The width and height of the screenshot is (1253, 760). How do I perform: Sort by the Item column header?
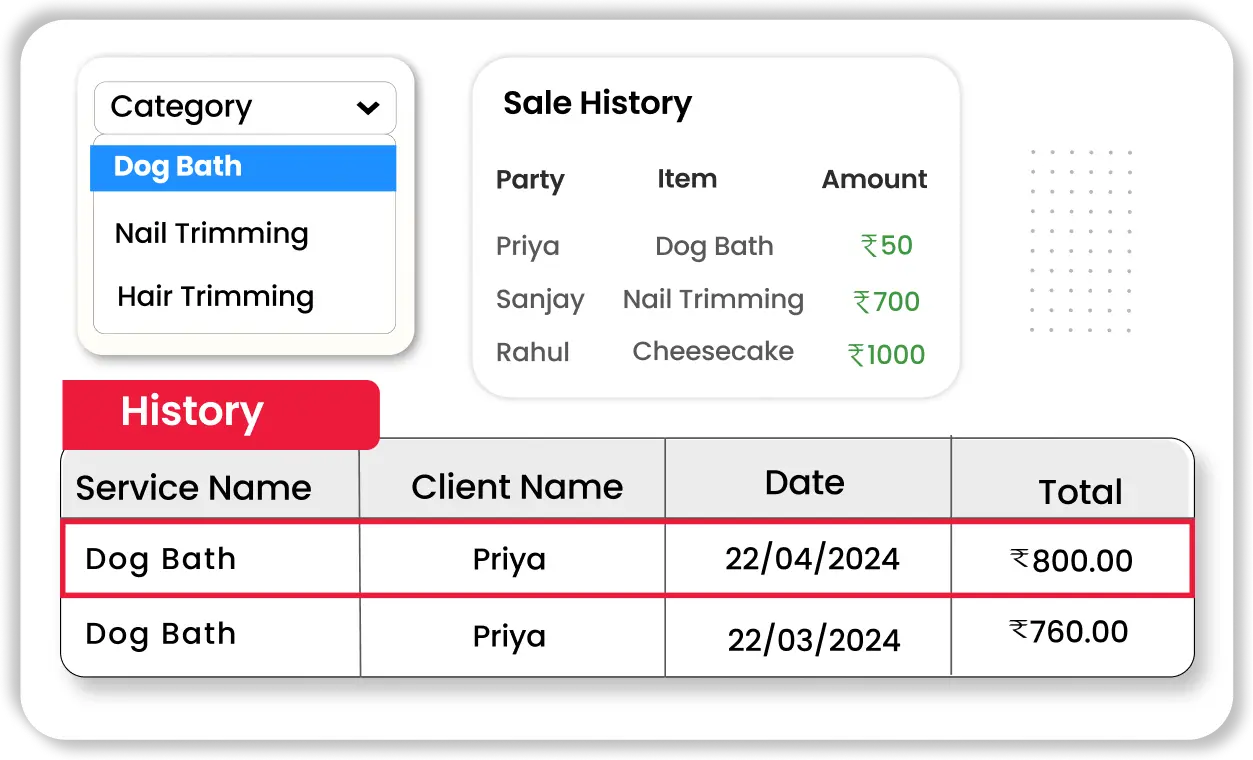pos(686,179)
